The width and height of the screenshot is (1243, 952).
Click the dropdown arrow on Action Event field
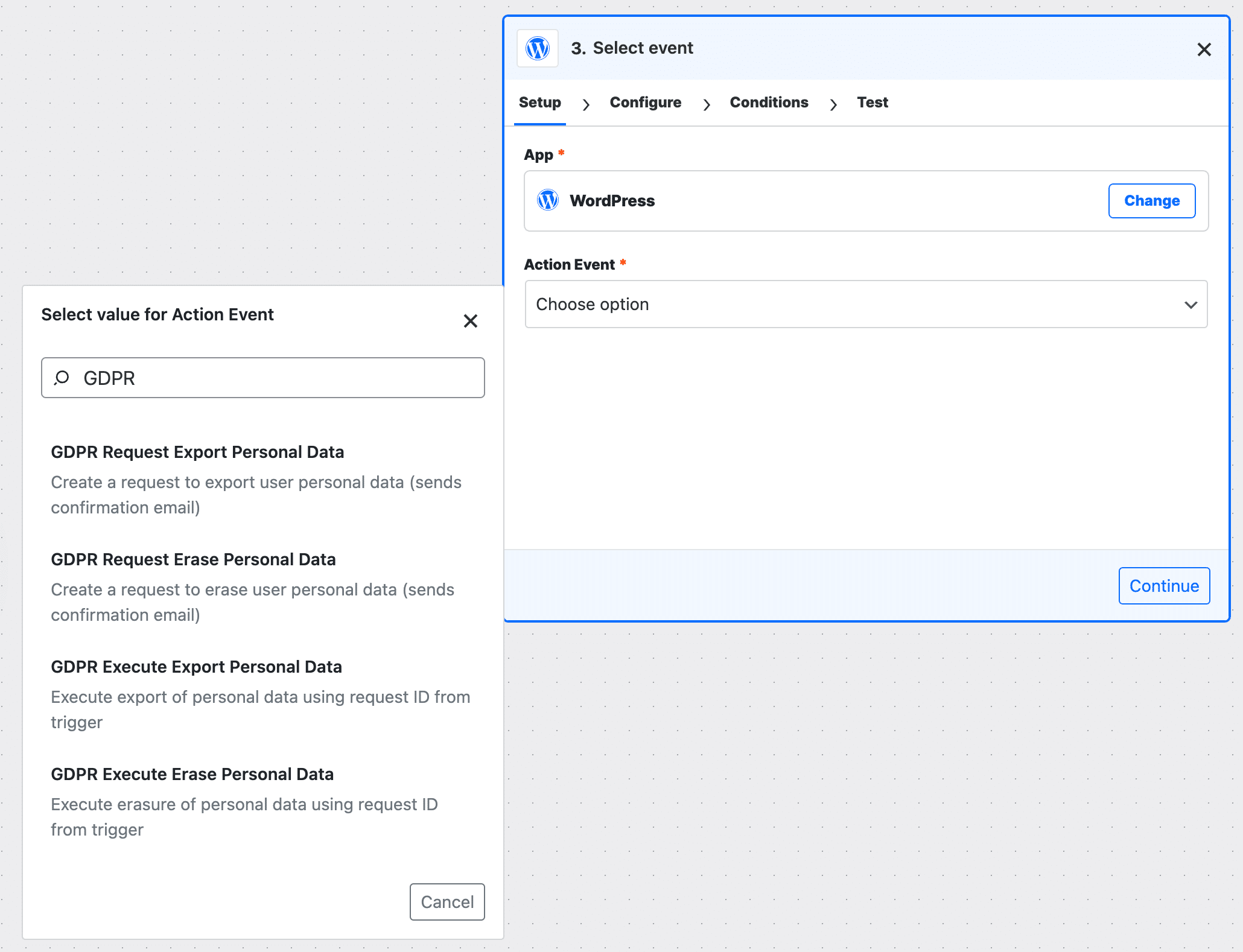[x=1190, y=305]
